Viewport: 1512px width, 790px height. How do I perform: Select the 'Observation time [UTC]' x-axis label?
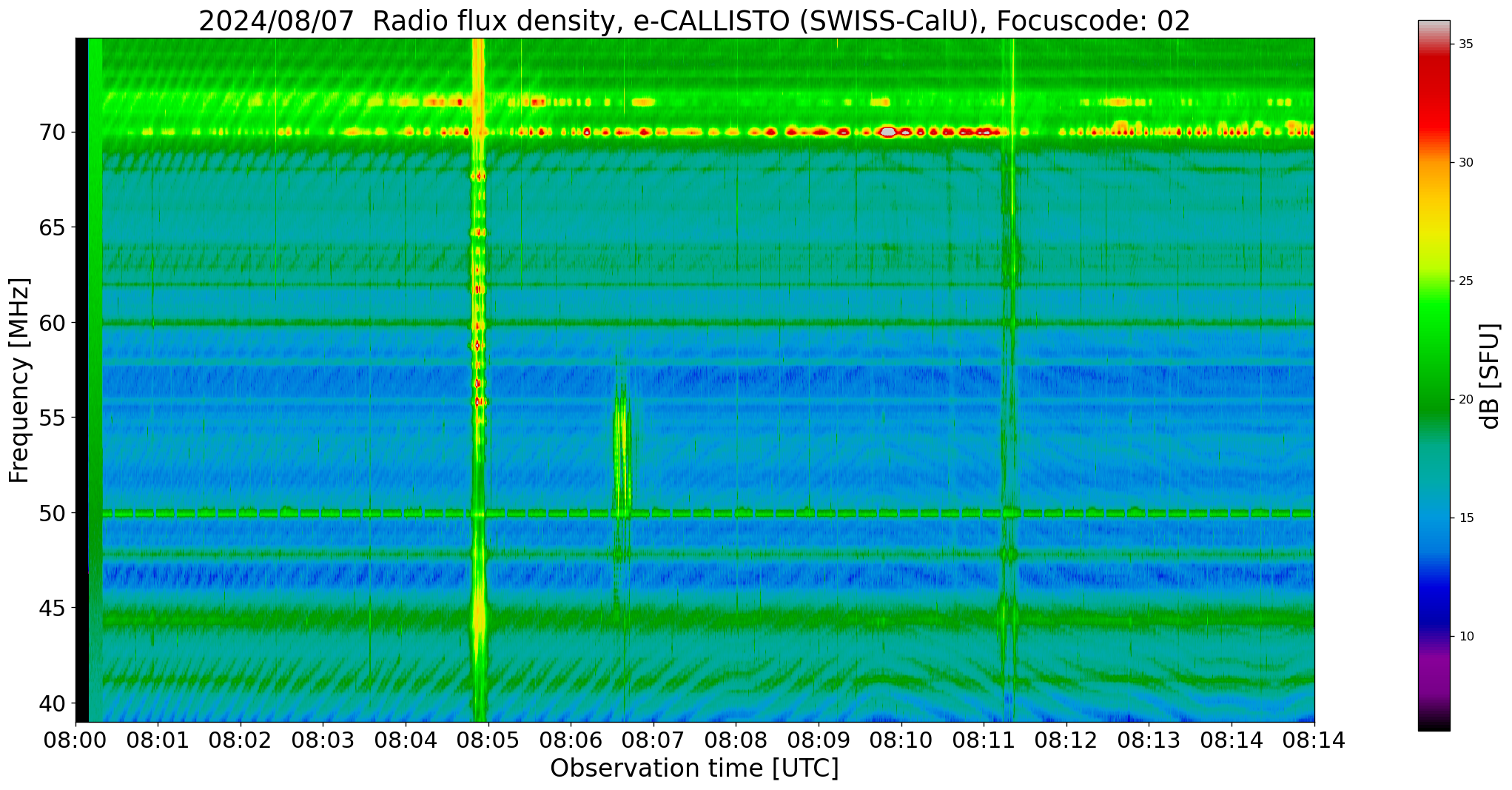(x=694, y=769)
